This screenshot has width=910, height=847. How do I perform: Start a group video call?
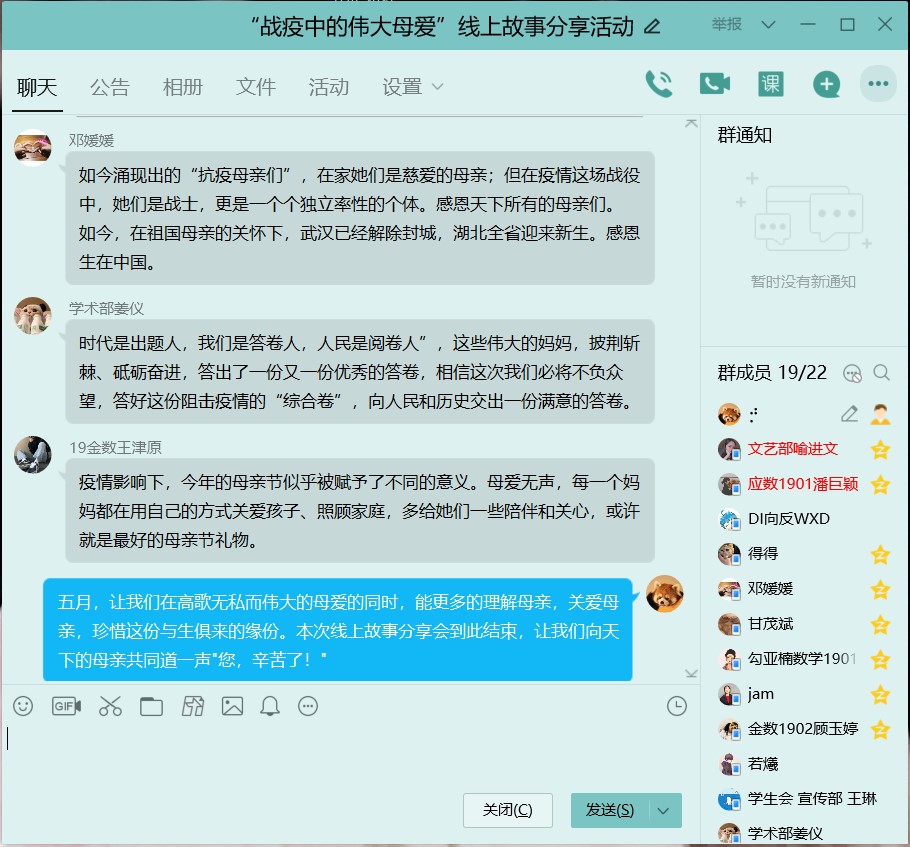tap(714, 84)
